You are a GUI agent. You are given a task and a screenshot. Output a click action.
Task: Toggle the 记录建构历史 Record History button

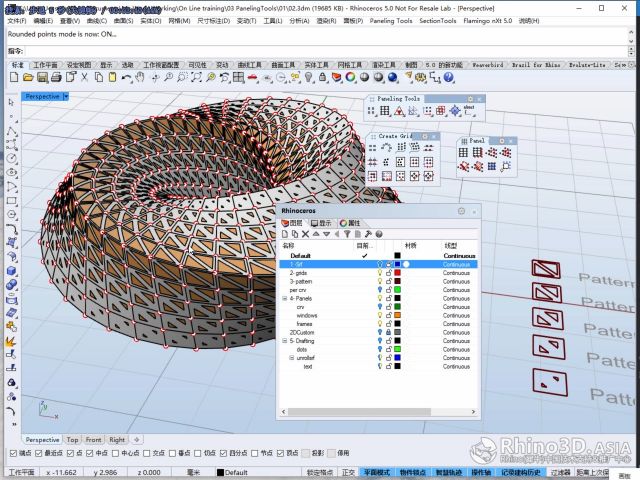521,472
